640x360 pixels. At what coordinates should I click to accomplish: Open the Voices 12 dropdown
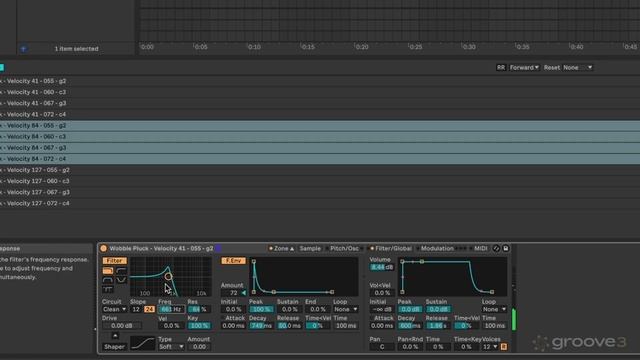click(x=490, y=347)
